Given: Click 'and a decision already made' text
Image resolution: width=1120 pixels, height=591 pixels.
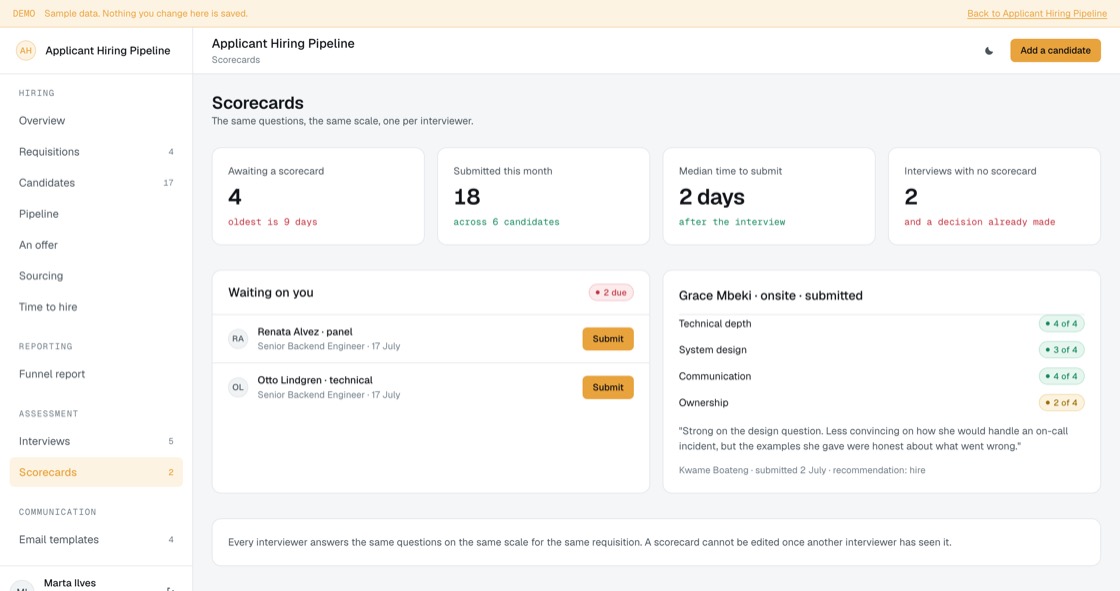Looking at the screenshot, I should point(980,222).
